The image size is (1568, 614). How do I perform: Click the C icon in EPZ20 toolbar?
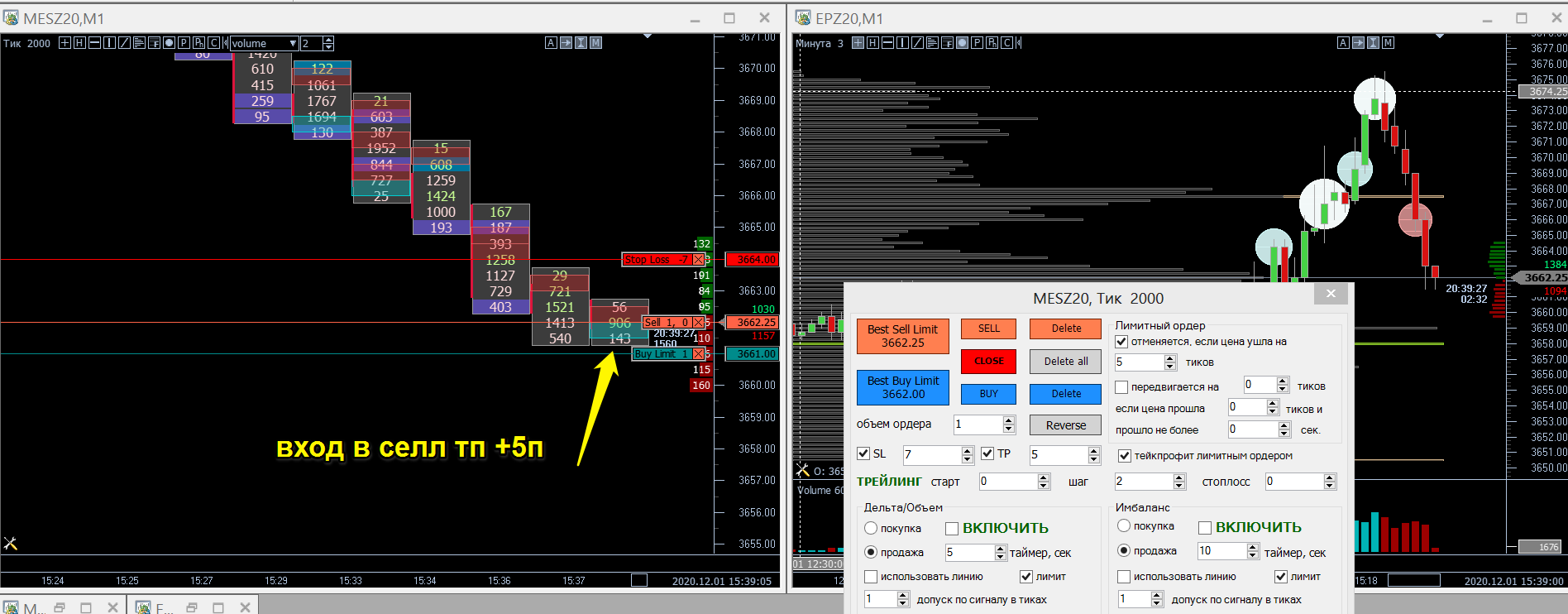click(x=1006, y=43)
